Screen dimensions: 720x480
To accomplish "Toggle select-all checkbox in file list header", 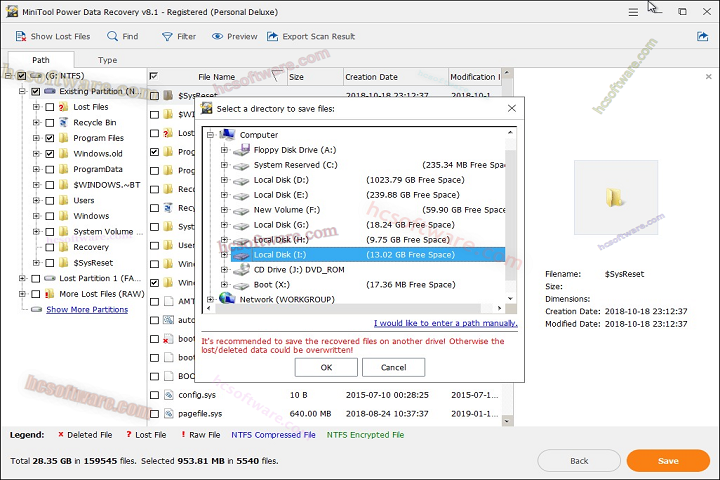I will click(x=154, y=76).
